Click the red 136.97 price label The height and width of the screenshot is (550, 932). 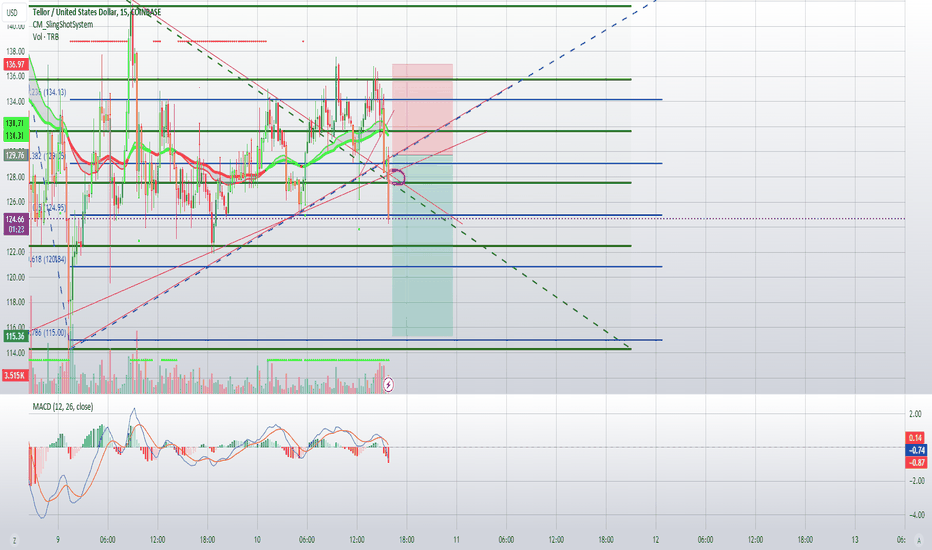pos(15,64)
